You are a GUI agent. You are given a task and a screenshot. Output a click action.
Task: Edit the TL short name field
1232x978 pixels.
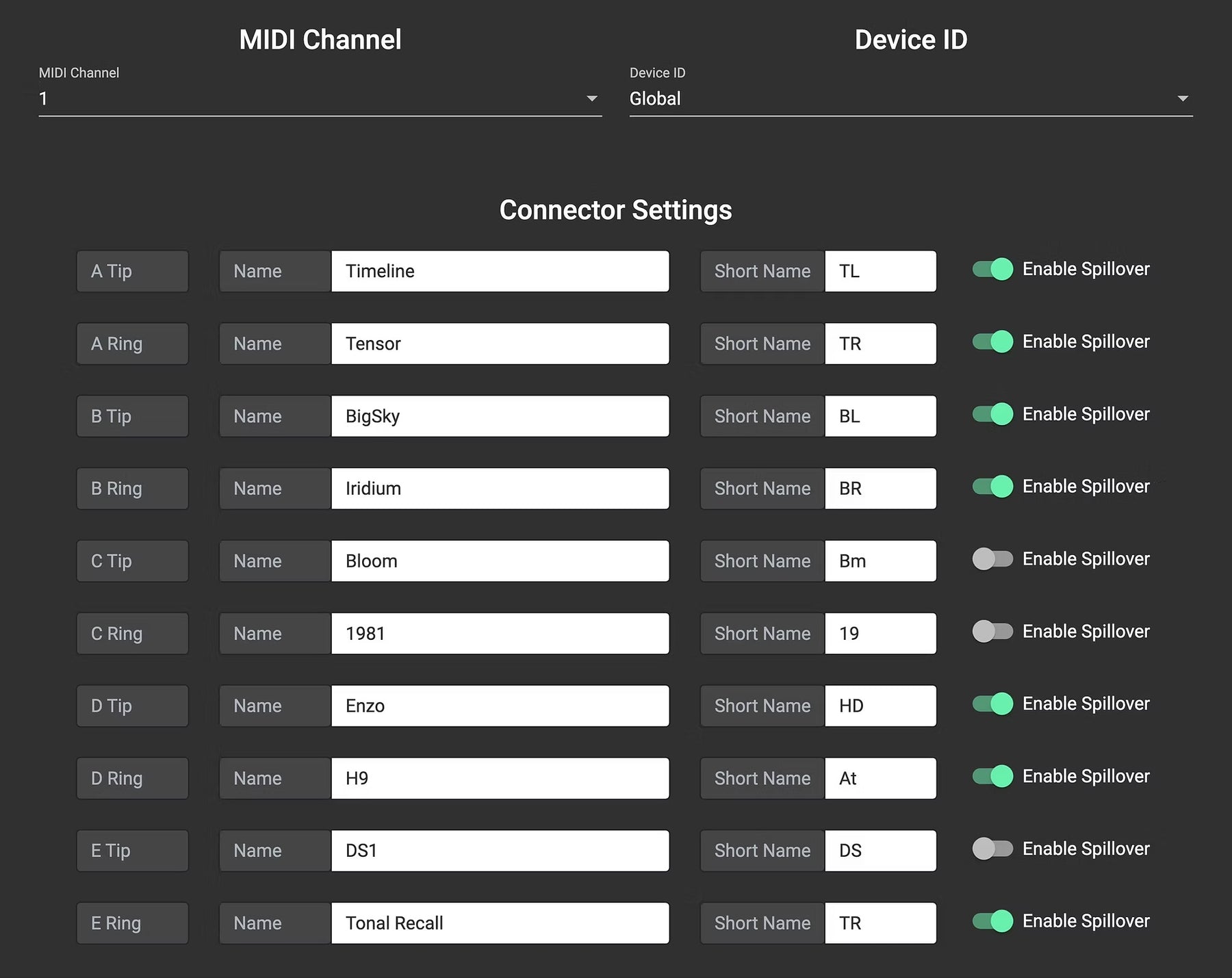coord(881,271)
